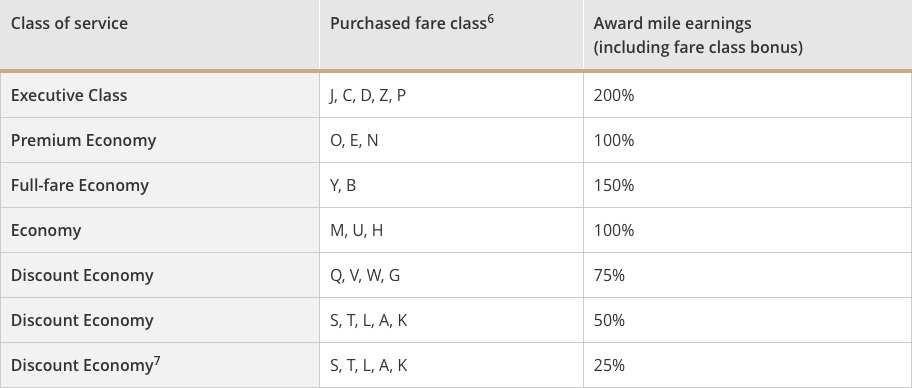Click Discount Economy label in 75% row
Screen dimensions: 912x388
click(82, 275)
